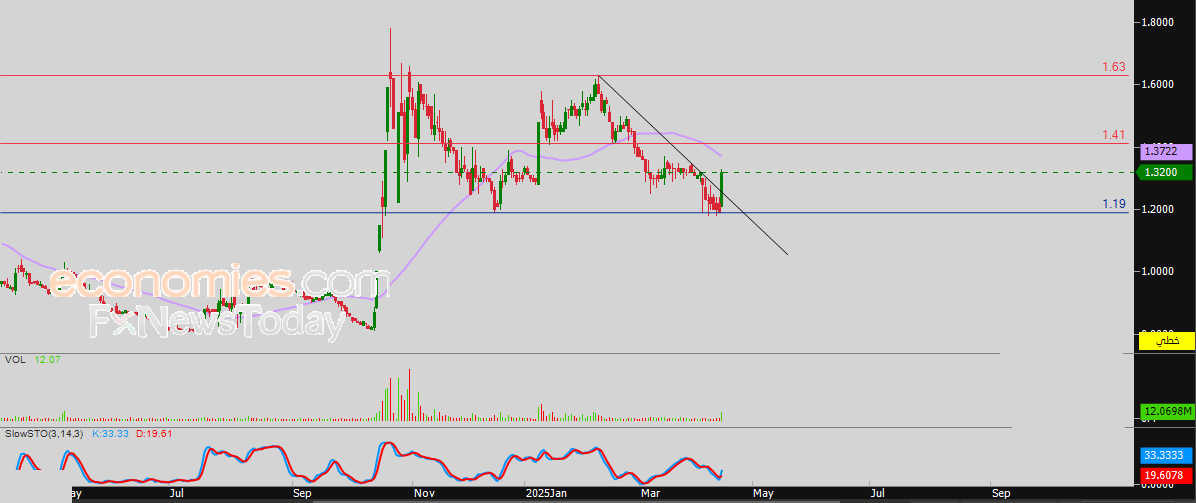
Task: Click the Nov marker on the time axis
Action: click(424, 493)
